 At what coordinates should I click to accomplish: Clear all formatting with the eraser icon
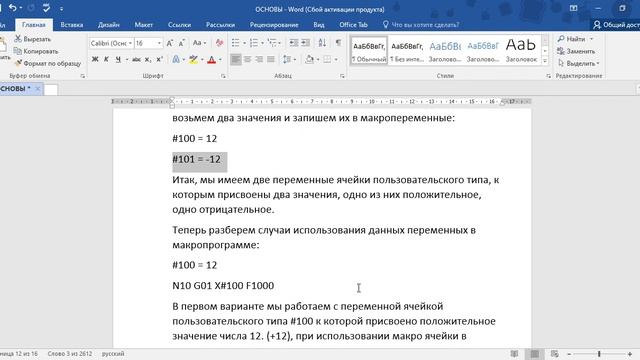pyautogui.click(x=219, y=43)
